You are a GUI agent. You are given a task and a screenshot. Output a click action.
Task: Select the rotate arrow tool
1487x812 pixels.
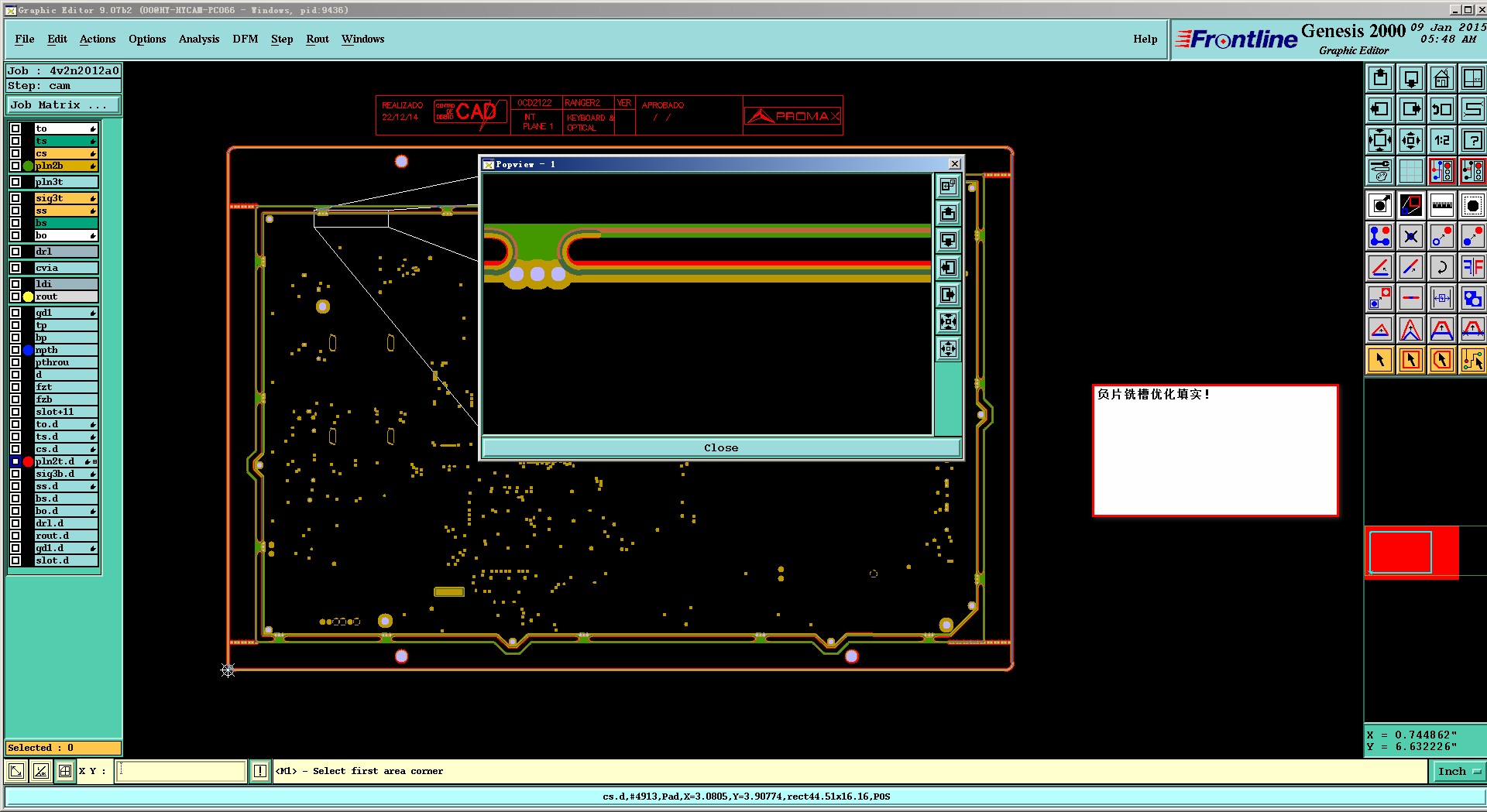(1442, 267)
